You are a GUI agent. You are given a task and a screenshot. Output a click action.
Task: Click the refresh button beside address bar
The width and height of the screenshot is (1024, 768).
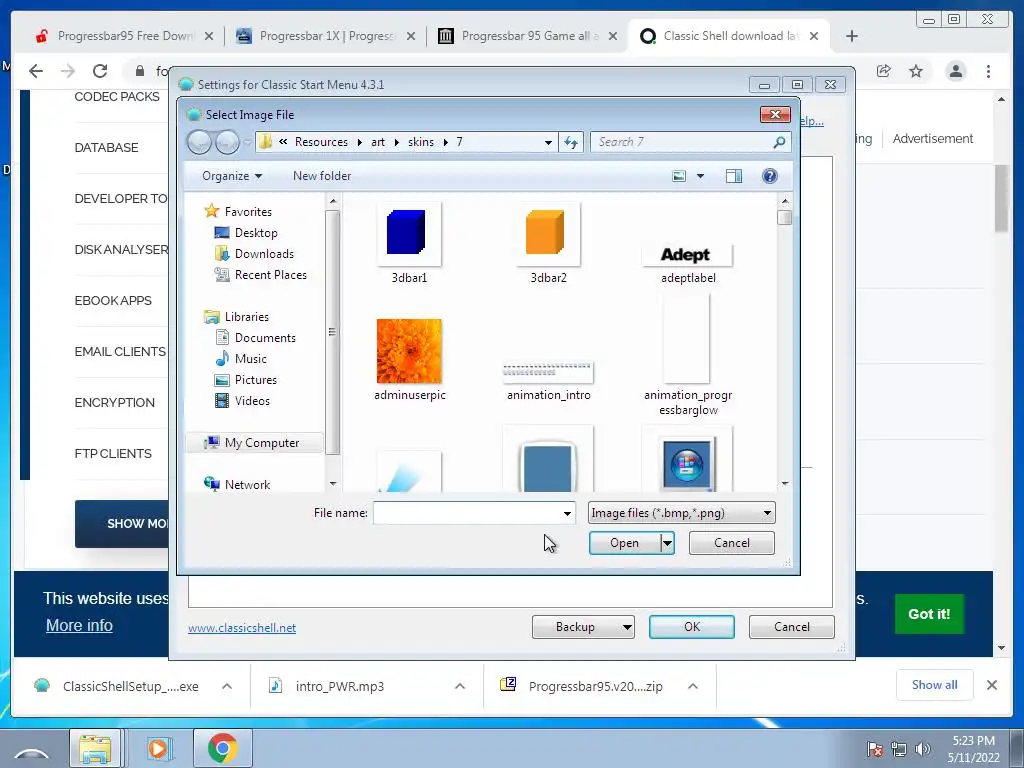pos(571,142)
